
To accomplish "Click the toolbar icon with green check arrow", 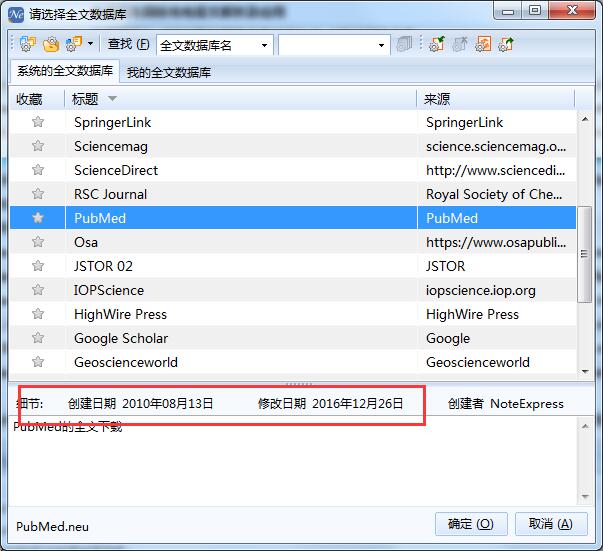I will pos(437,44).
